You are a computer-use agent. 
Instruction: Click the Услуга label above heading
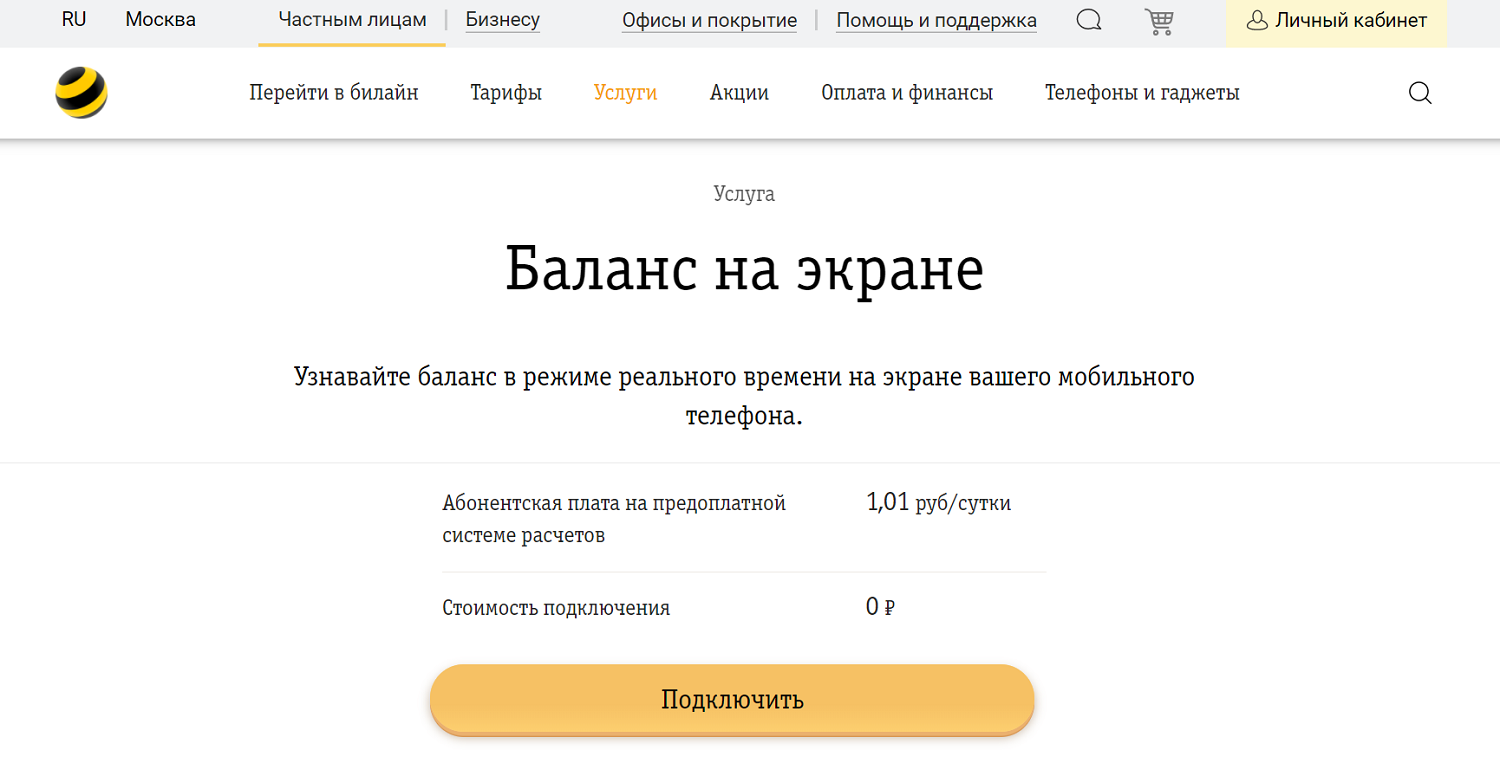[x=744, y=194]
